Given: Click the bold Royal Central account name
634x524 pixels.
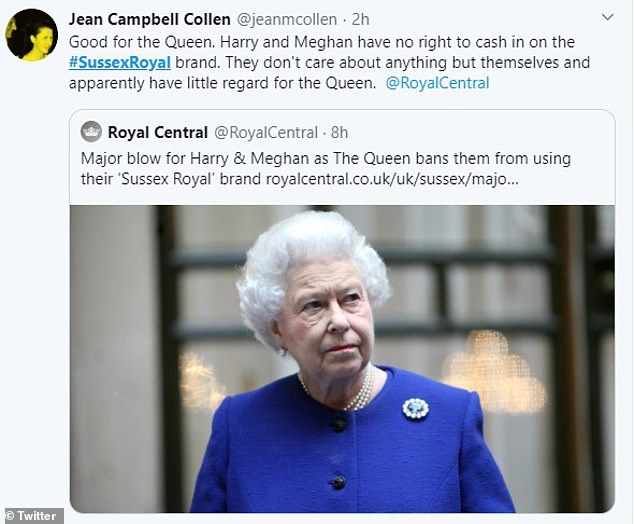Looking at the screenshot, I should [x=155, y=132].
